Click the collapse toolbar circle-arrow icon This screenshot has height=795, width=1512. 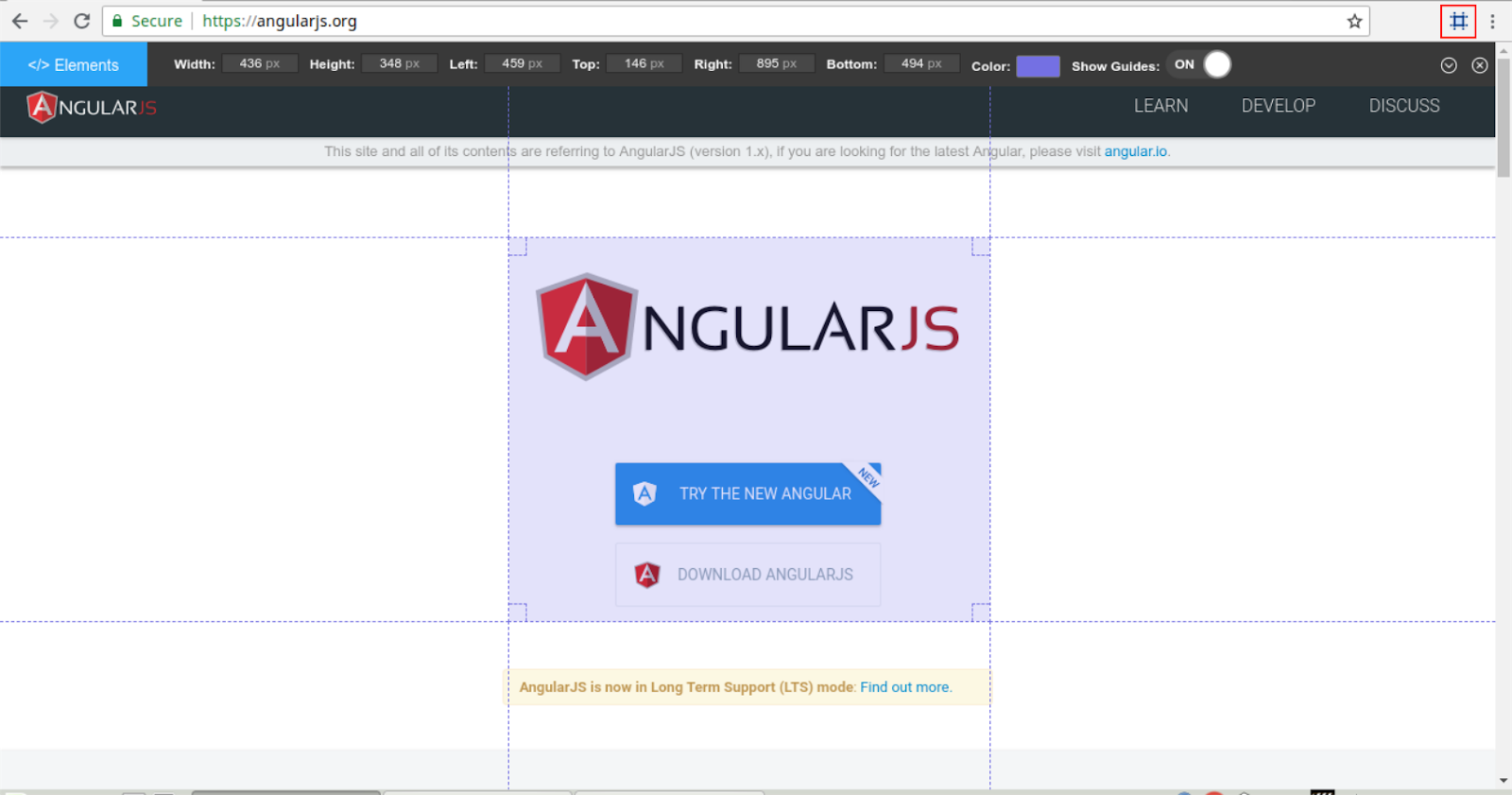coord(1449,65)
